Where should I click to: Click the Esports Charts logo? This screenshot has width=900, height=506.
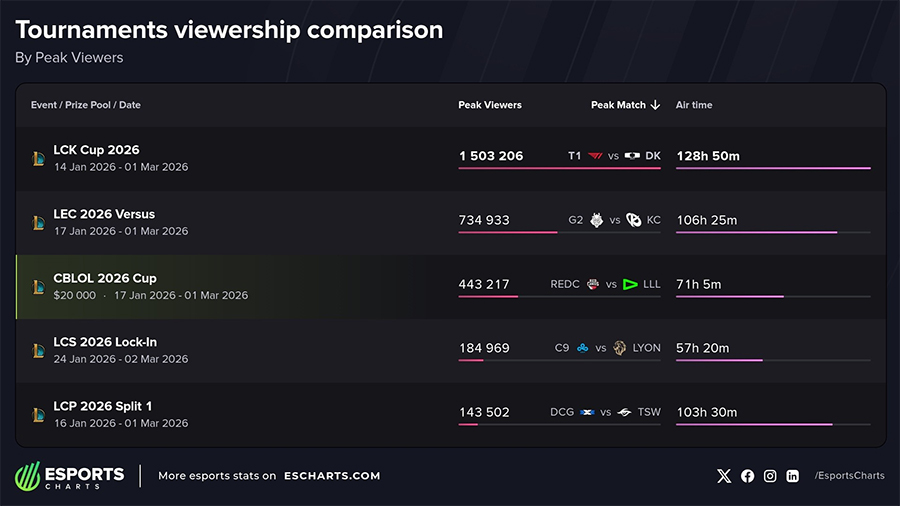(x=70, y=476)
